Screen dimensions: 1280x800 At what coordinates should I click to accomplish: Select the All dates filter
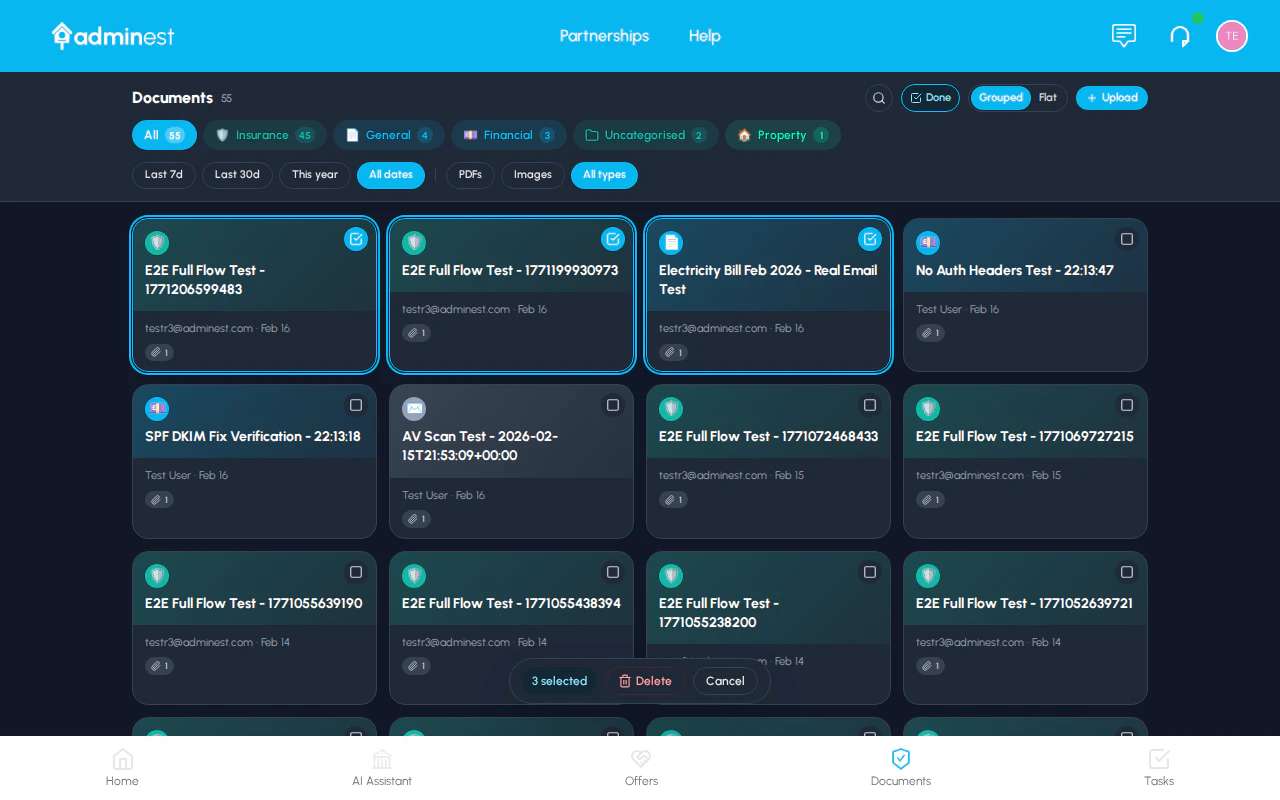pyautogui.click(x=391, y=175)
